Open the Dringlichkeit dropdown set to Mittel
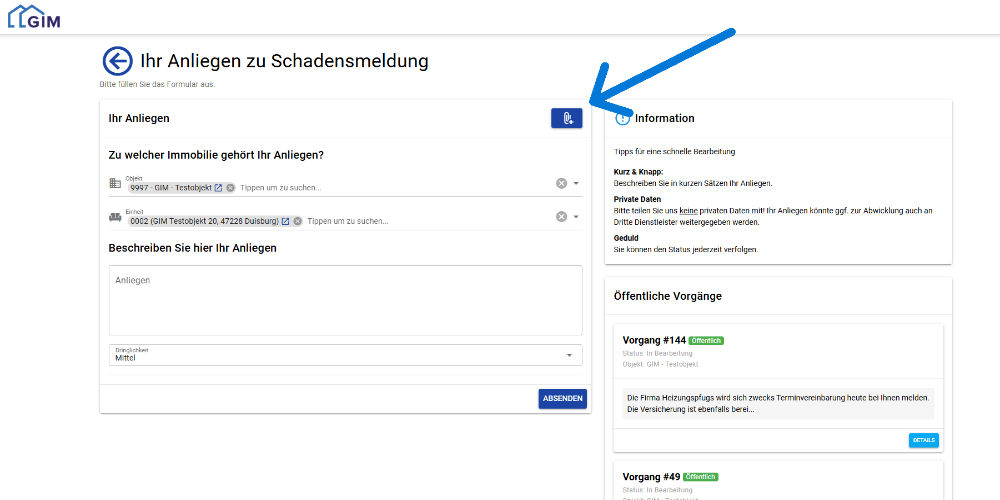 tap(345, 355)
